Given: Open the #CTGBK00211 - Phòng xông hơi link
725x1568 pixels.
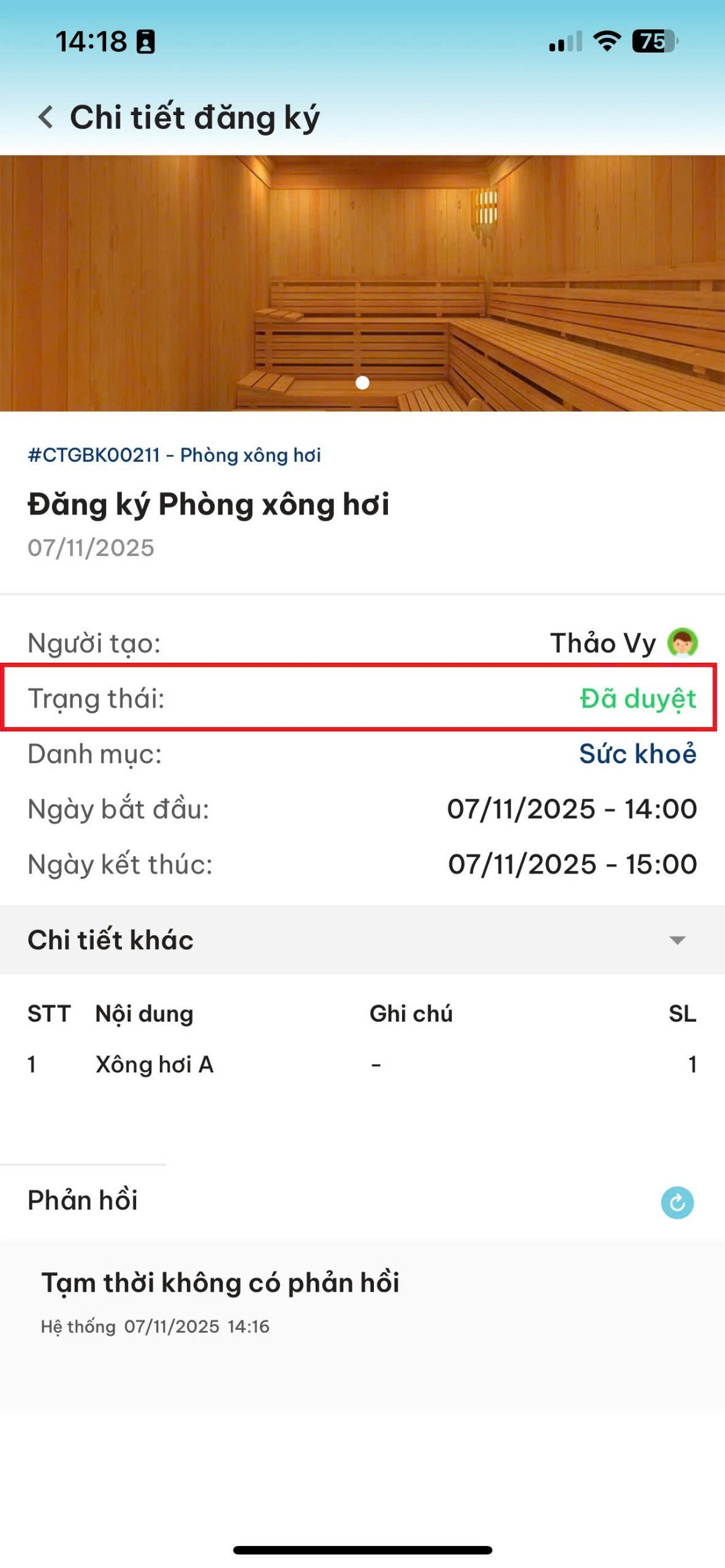Looking at the screenshot, I should 174,455.
